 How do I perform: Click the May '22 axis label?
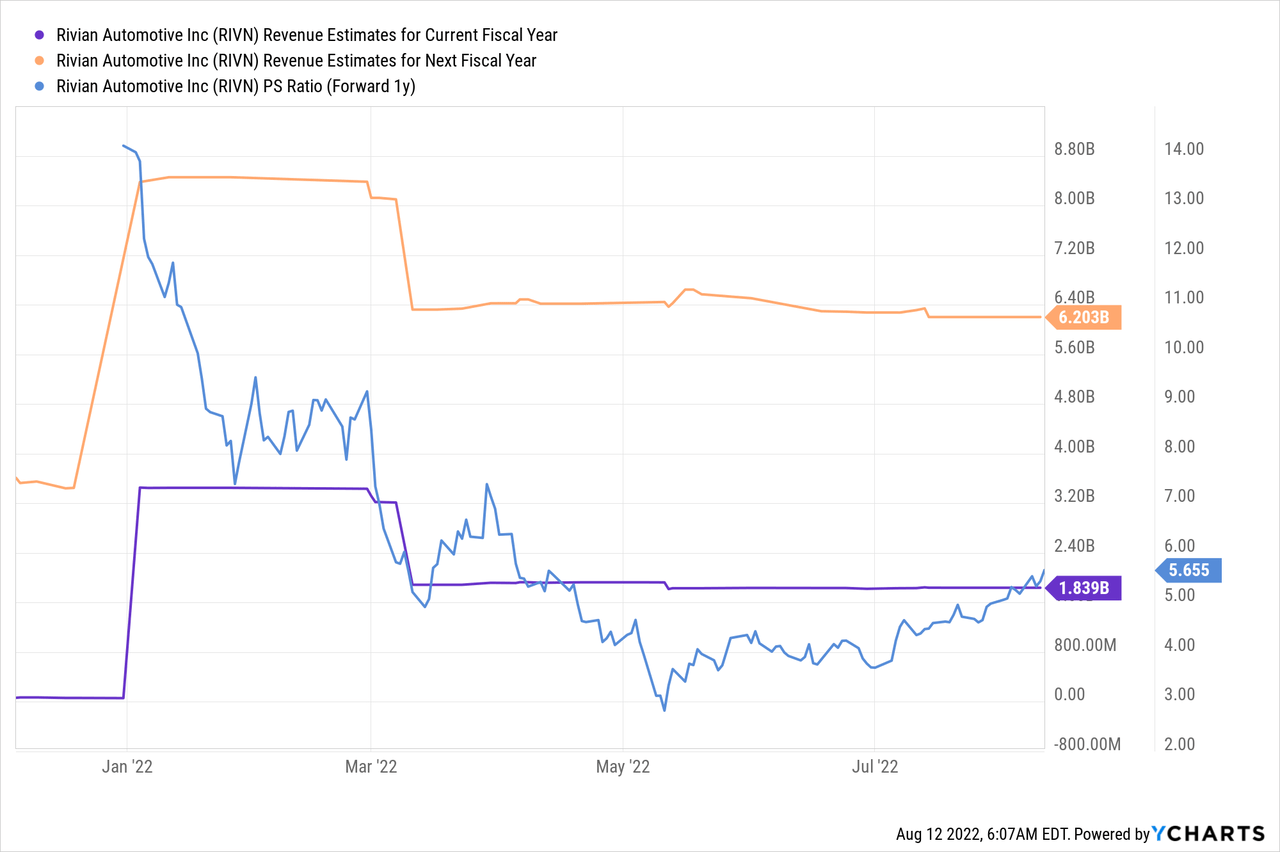coord(622,768)
